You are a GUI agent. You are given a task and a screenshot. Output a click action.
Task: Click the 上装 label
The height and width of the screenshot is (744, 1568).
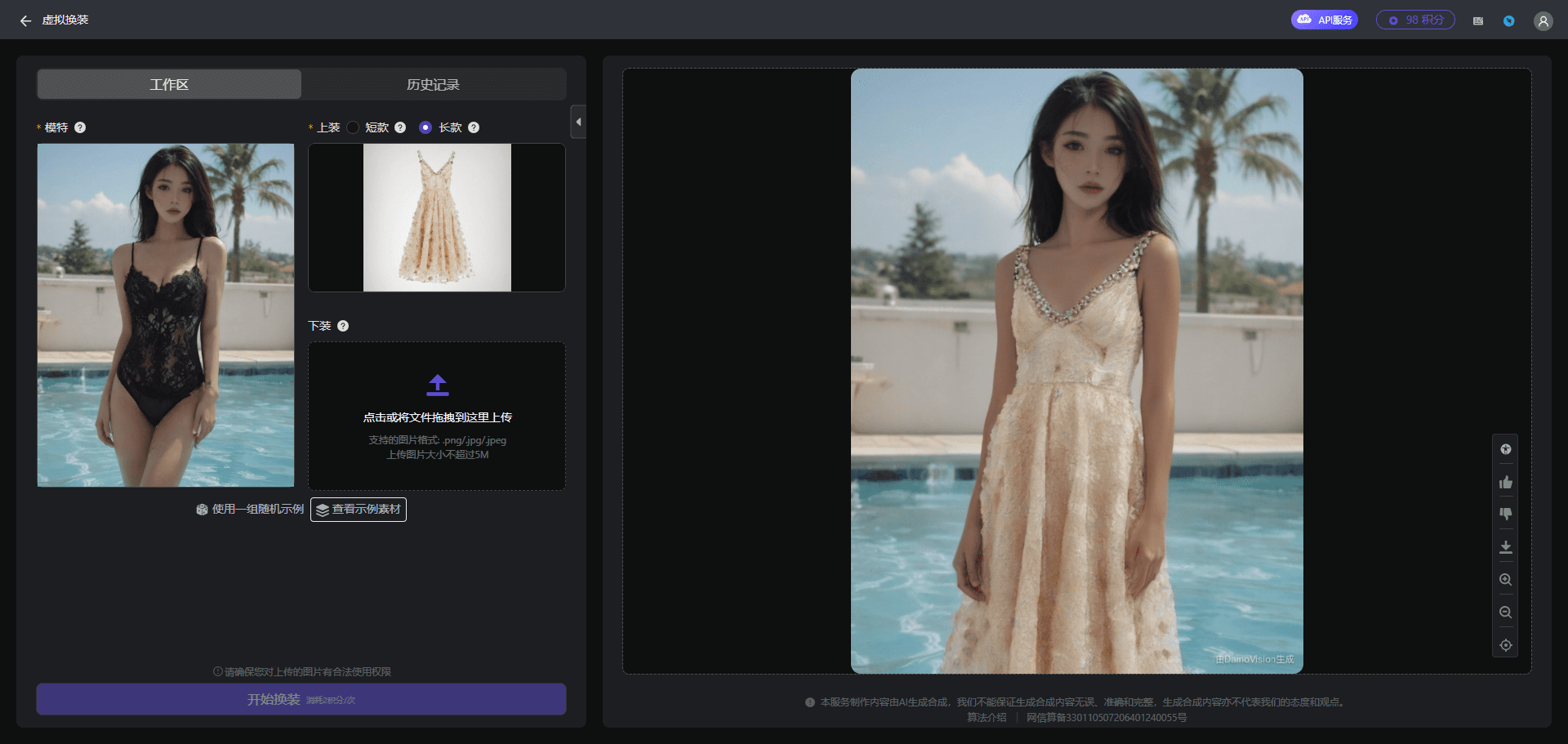(x=328, y=127)
